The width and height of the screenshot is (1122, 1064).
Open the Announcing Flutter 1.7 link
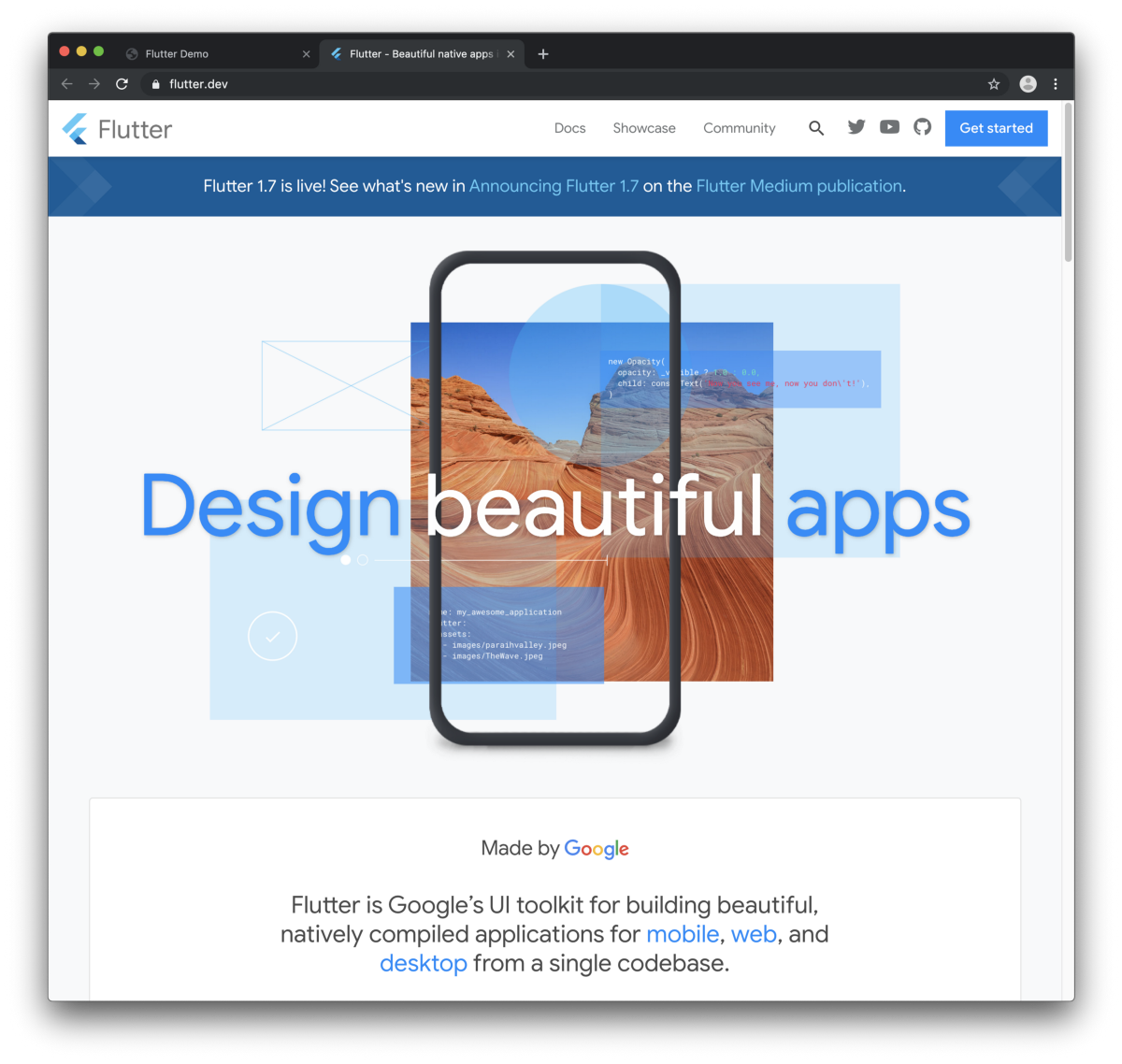(554, 186)
